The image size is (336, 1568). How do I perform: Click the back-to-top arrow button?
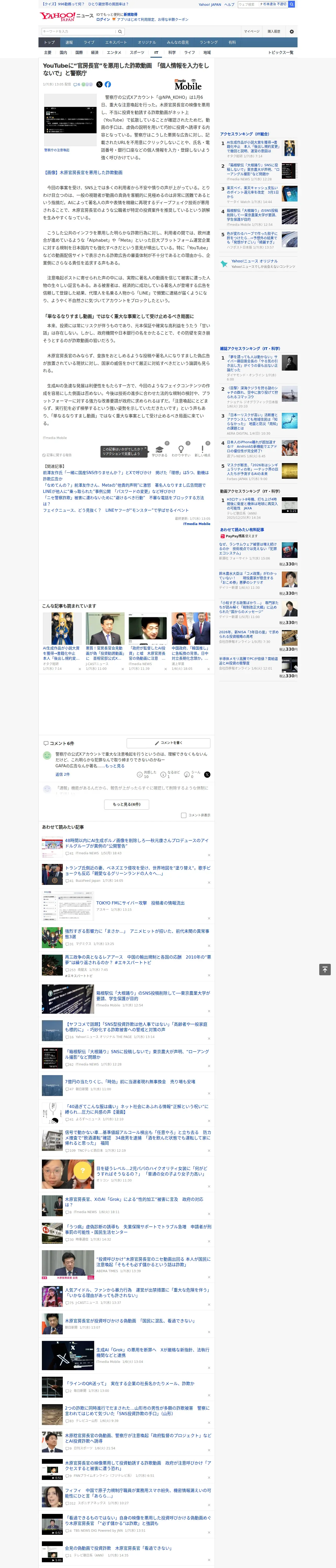[x=325, y=969]
